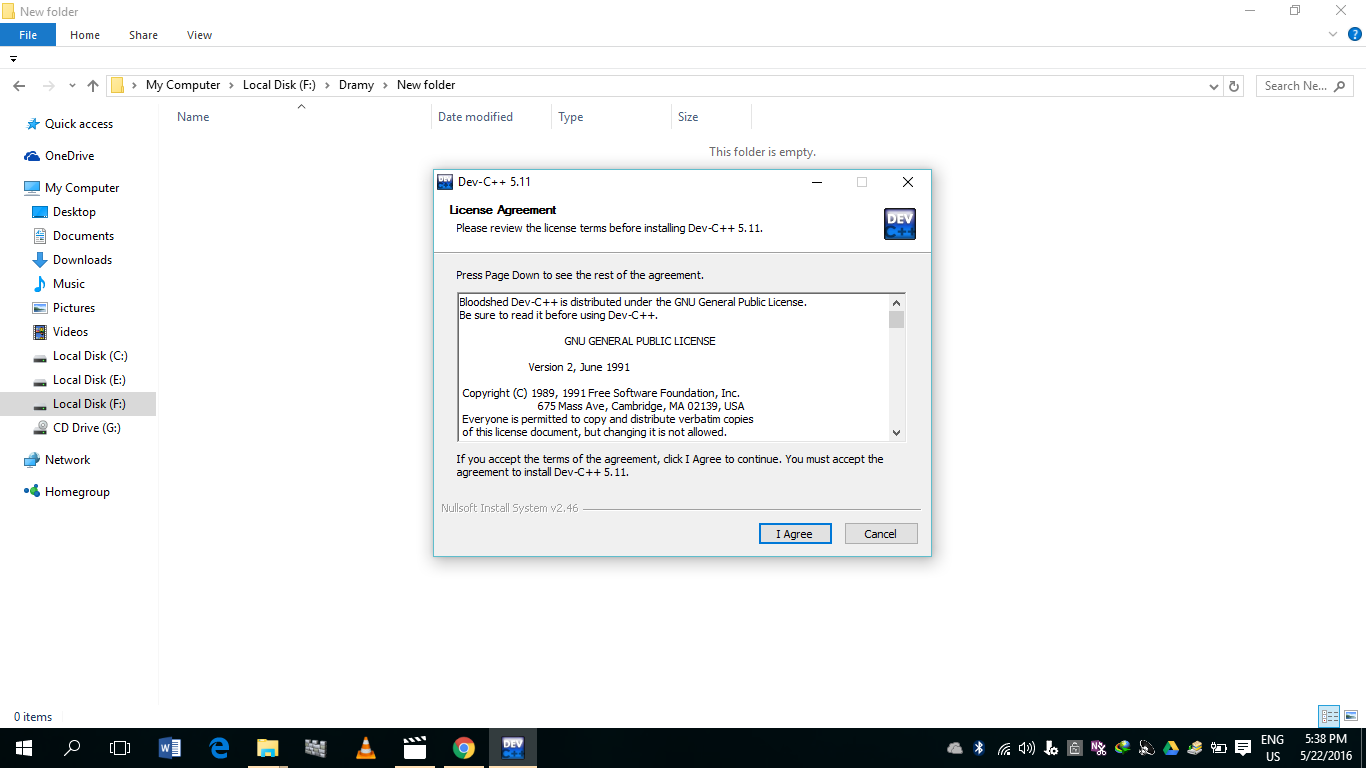Image resolution: width=1366 pixels, height=768 pixels.
Task: Open Google Chrome from the taskbar
Action: [463, 748]
